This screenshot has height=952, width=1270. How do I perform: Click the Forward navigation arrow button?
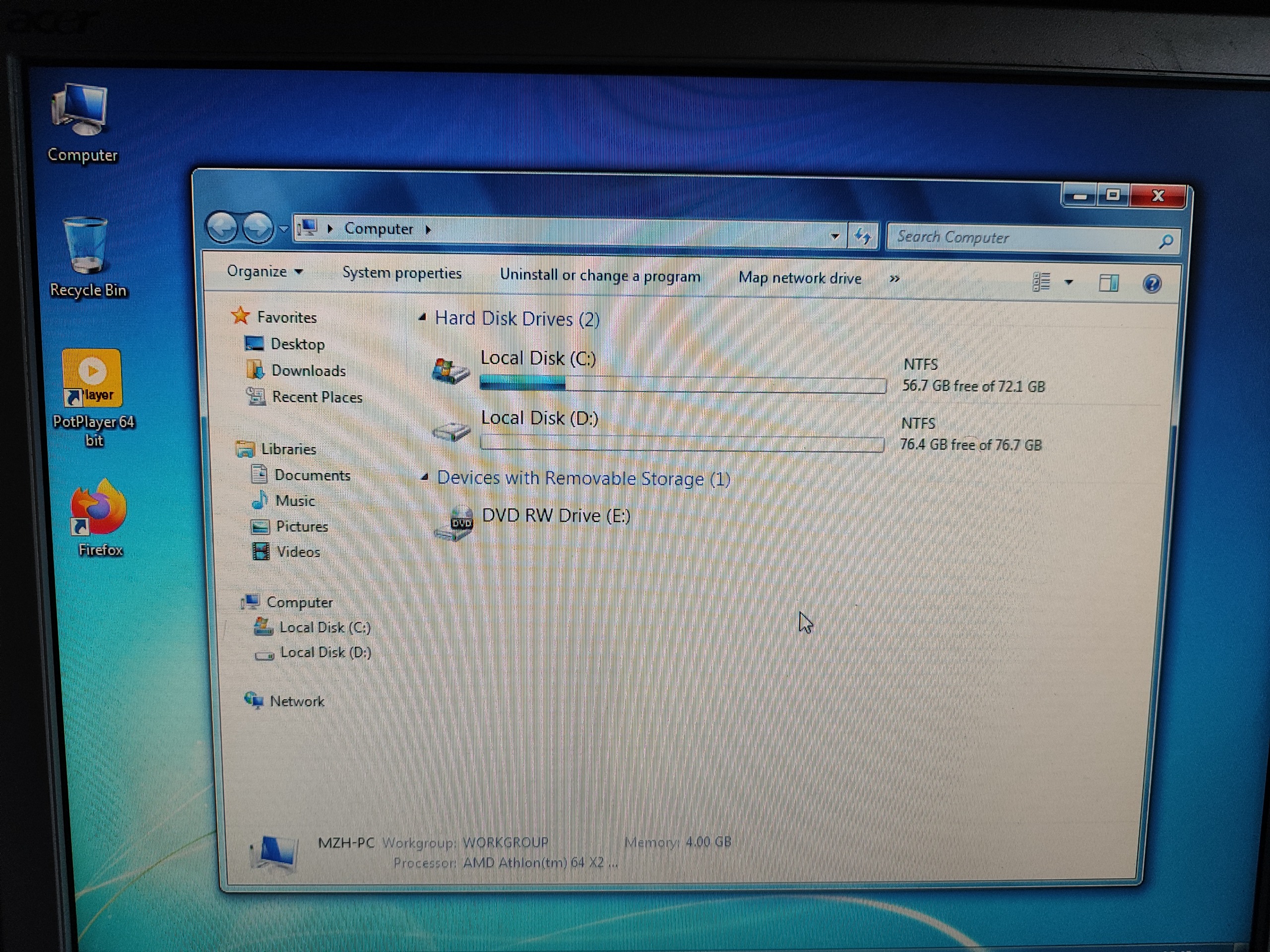click(x=258, y=229)
